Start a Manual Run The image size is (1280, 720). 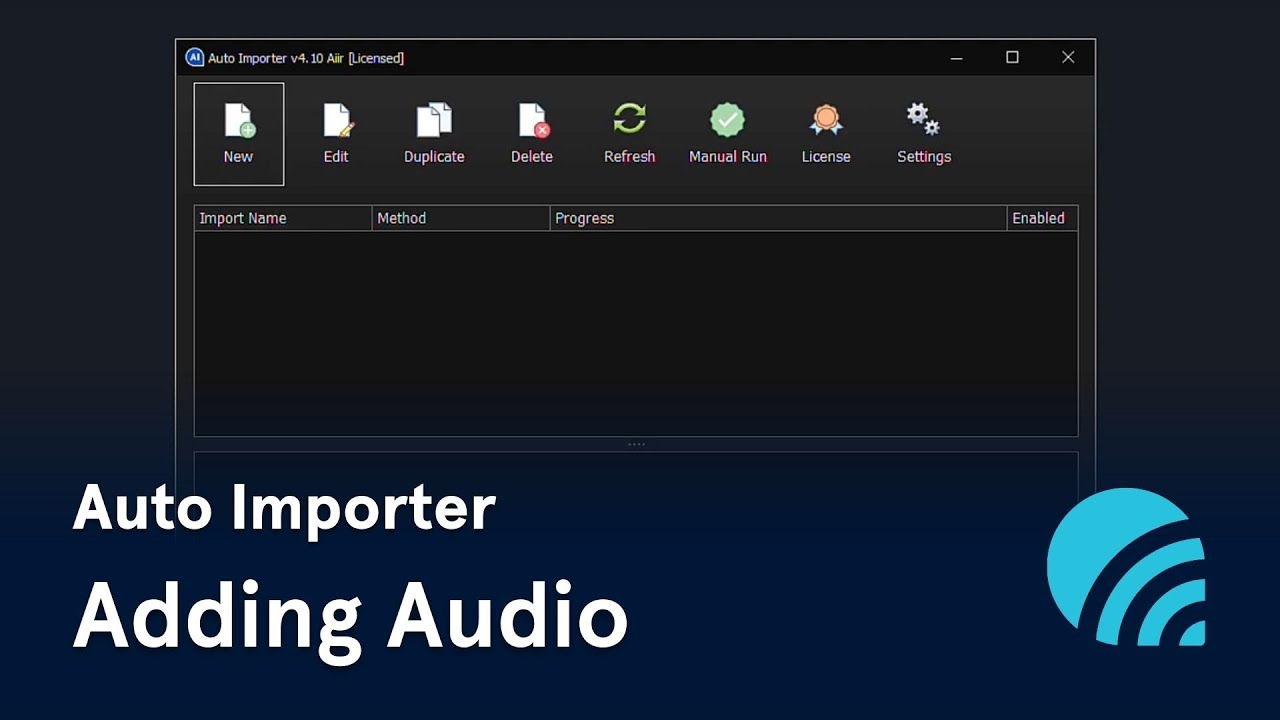(728, 134)
